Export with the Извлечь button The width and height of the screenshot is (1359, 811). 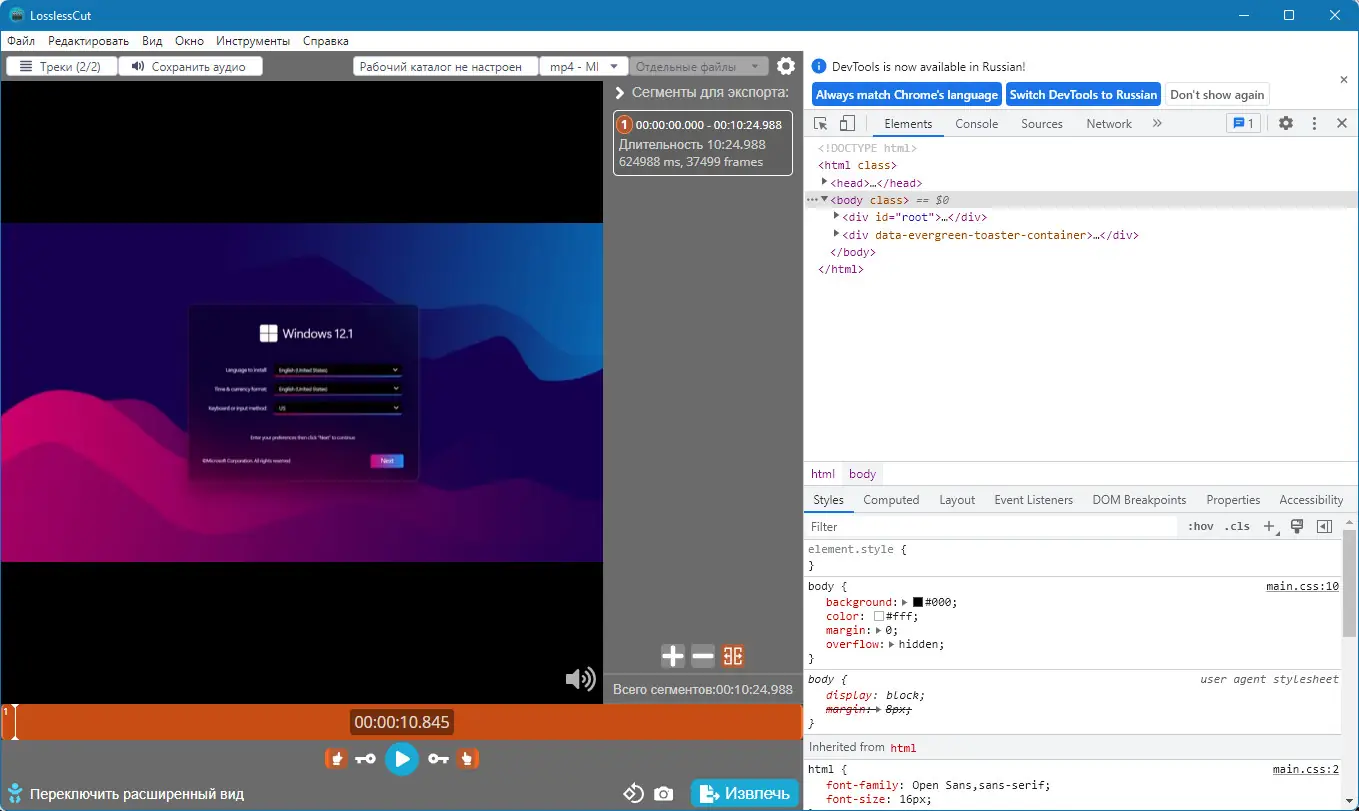tap(745, 794)
